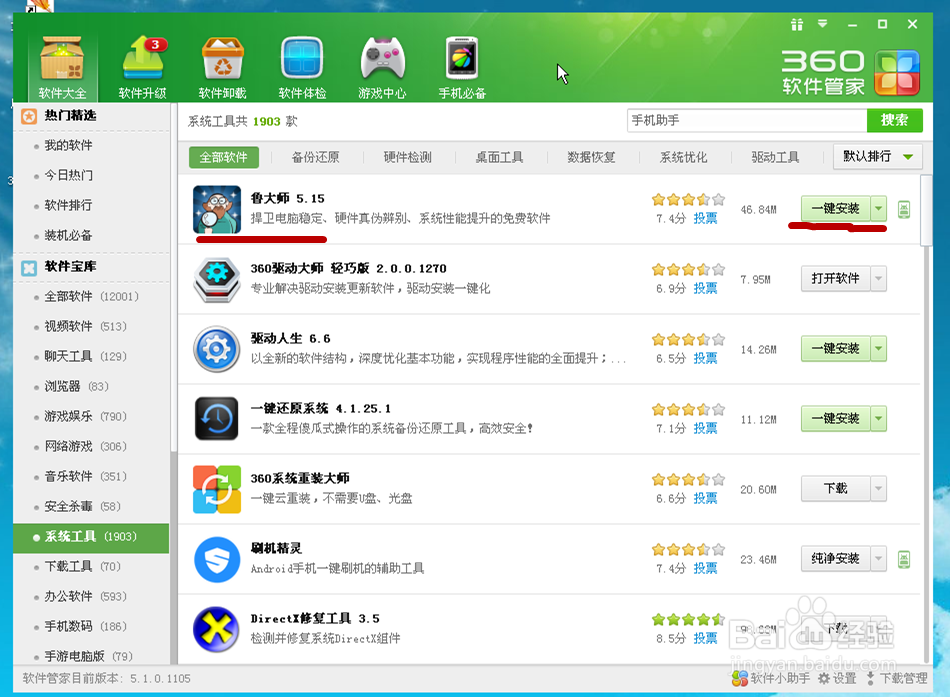Open the skin/theme icon in title bar
Image resolution: width=950 pixels, height=697 pixels.
pyautogui.click(x=797, y=24)
